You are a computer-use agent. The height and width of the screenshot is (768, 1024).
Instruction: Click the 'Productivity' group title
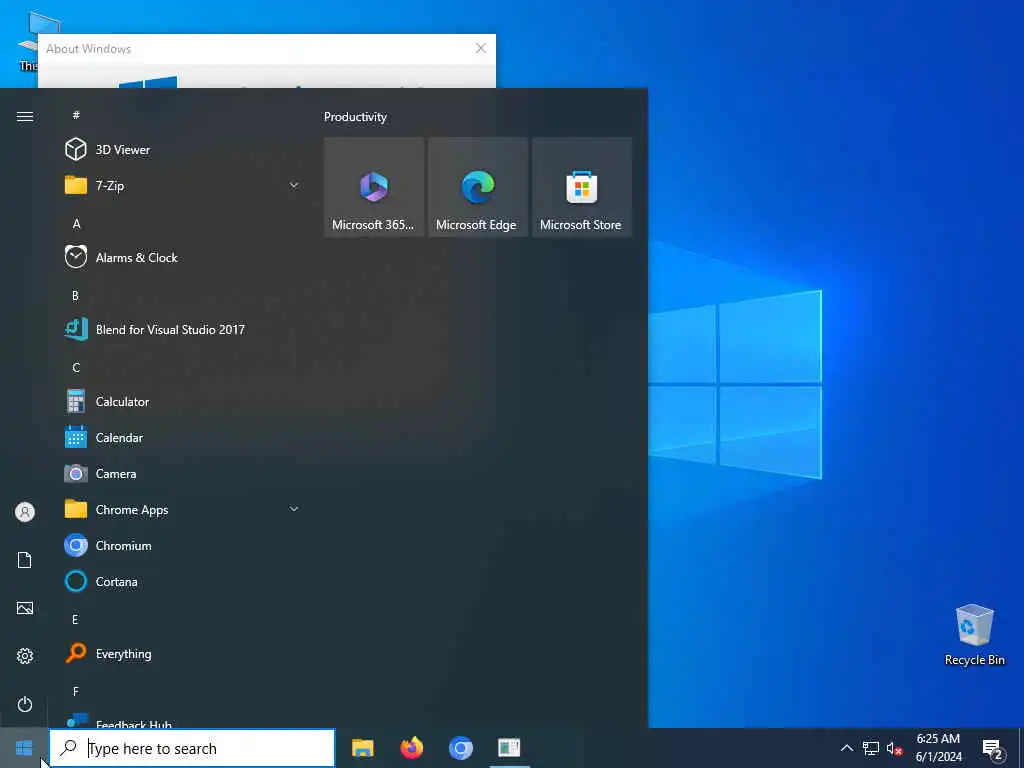click(355, 117)
